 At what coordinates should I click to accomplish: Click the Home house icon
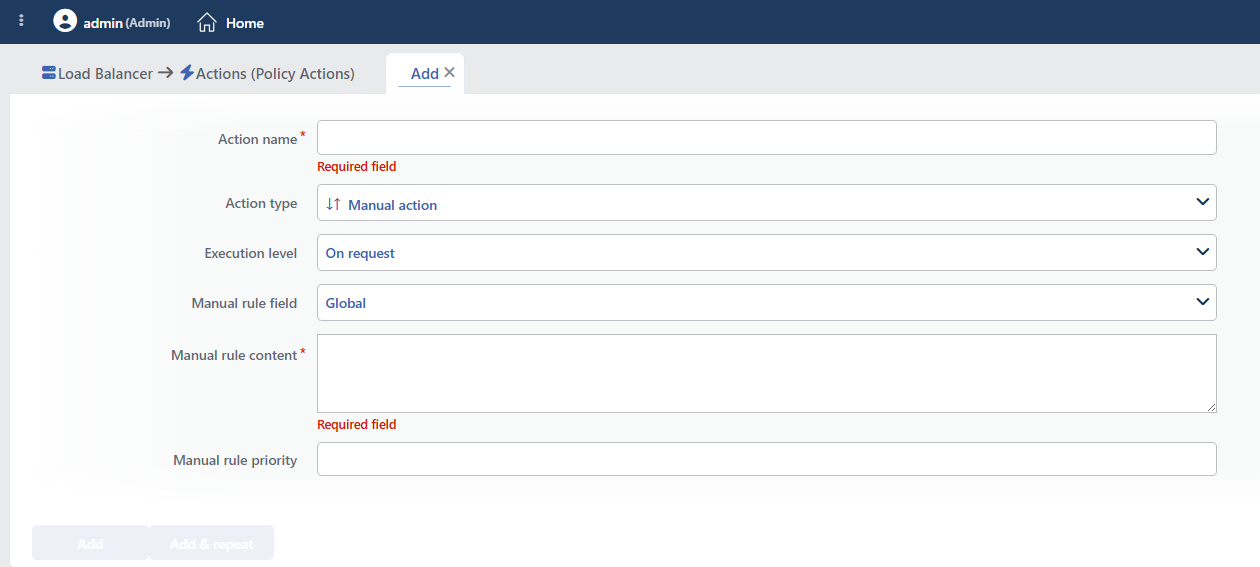coord(207,22)
